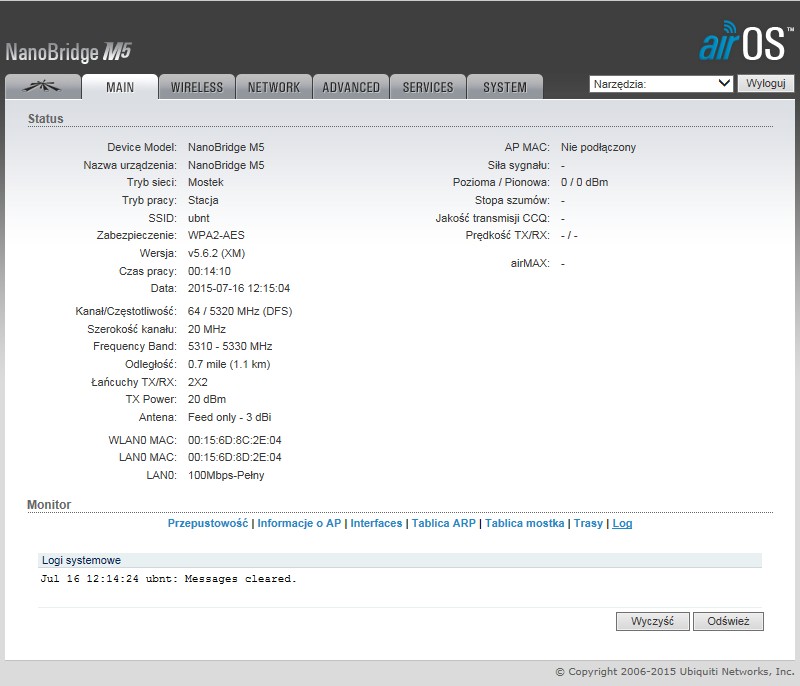
Task: Click the airOS logo
Action: pyautogui.click(x=746, y=41)
